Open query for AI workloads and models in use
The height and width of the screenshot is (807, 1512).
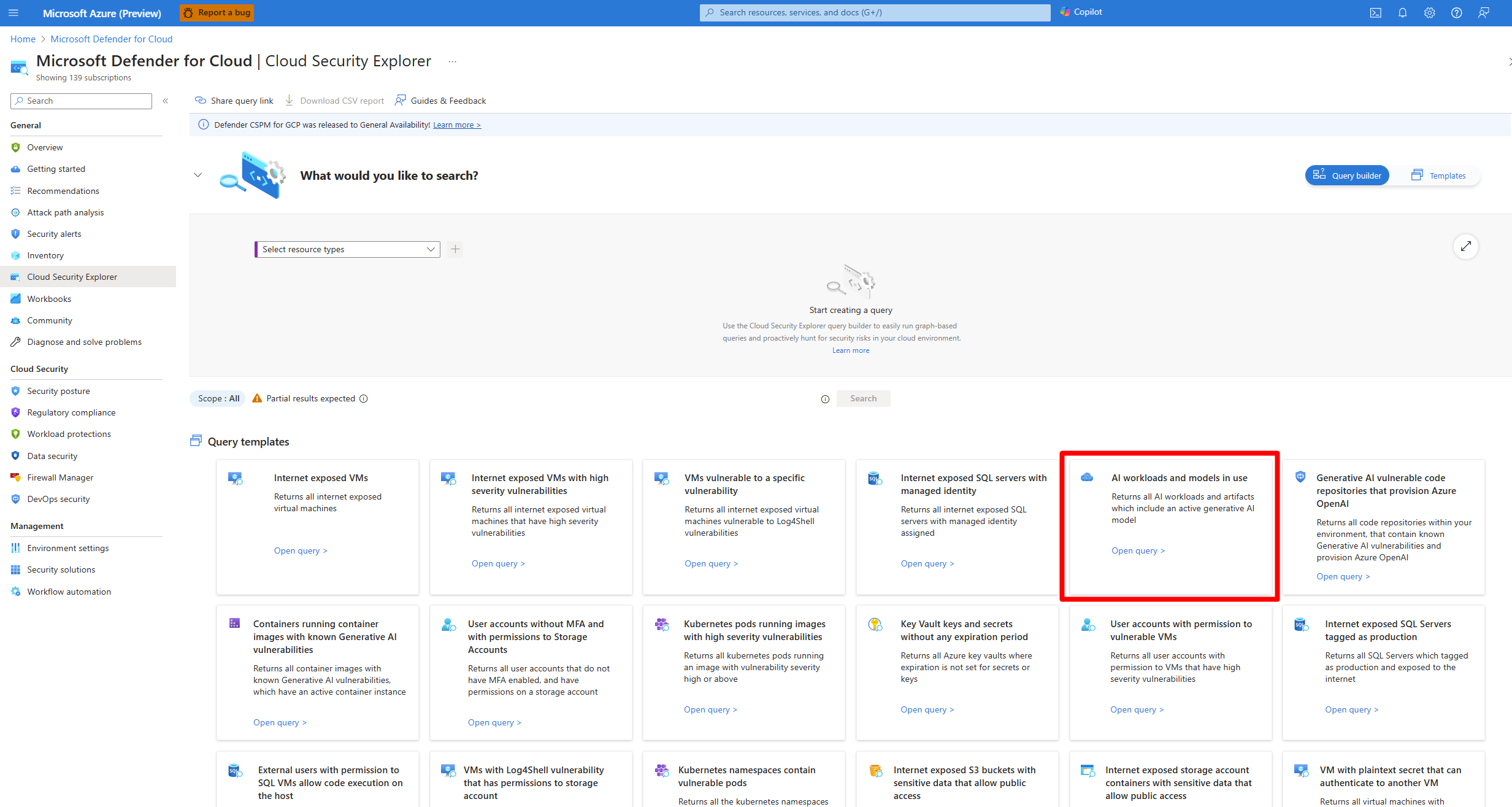[x=1137, y=550]
